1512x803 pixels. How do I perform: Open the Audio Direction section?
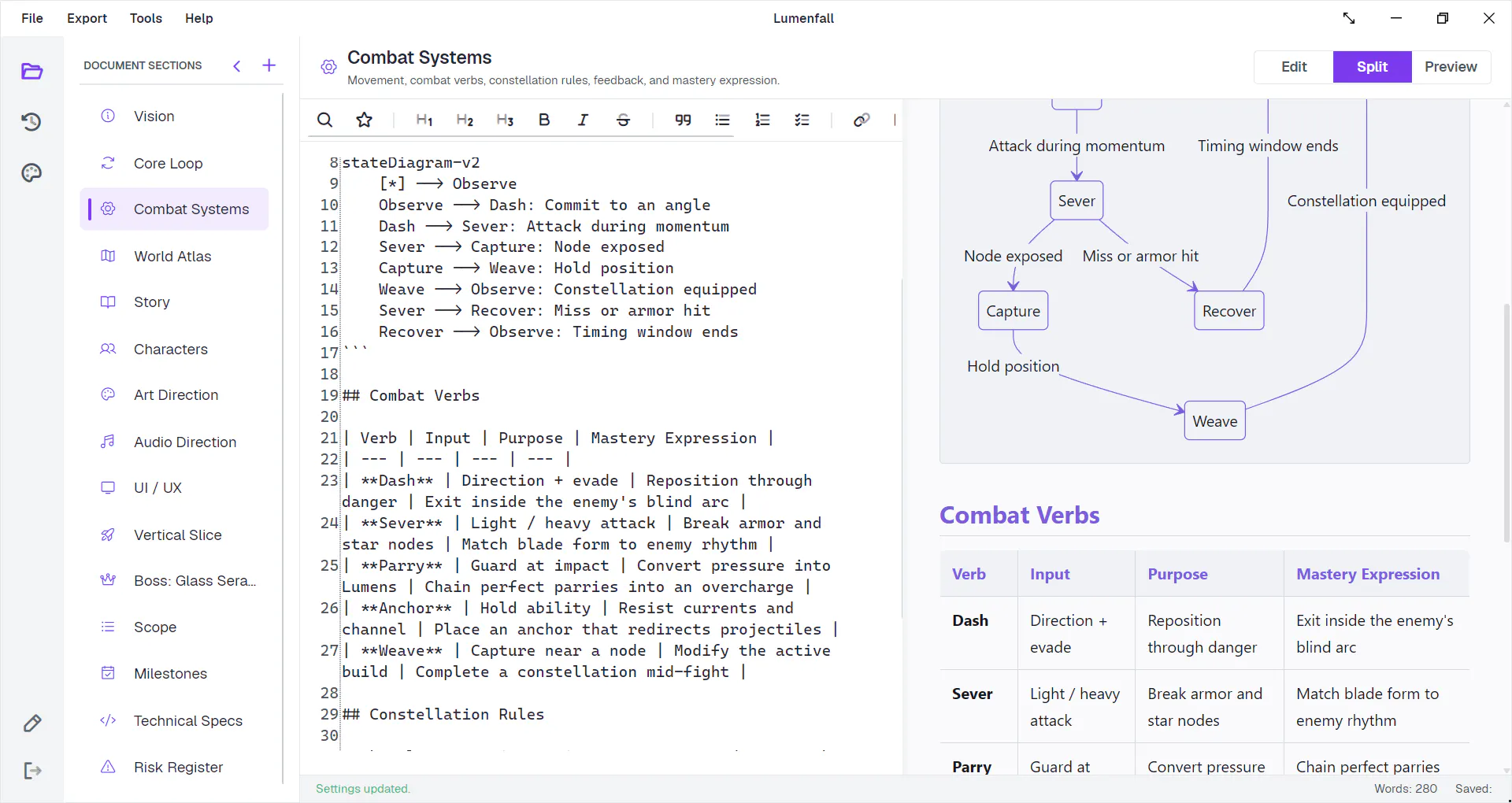click(174, 442)
